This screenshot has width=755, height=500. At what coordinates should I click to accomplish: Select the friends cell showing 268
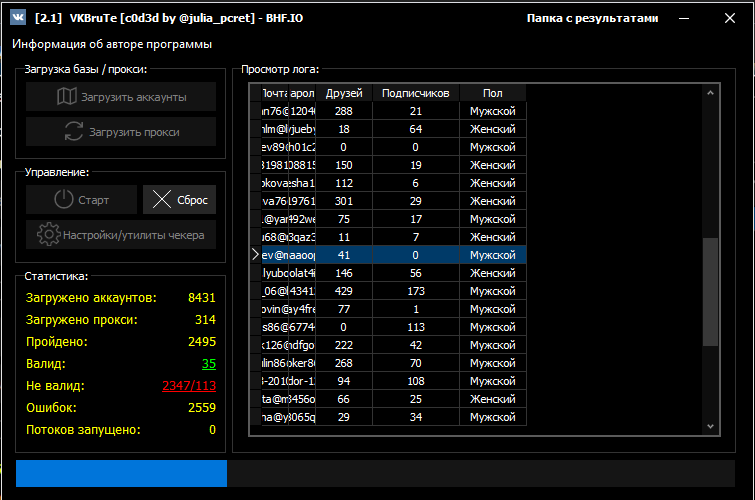coord(344,363)
